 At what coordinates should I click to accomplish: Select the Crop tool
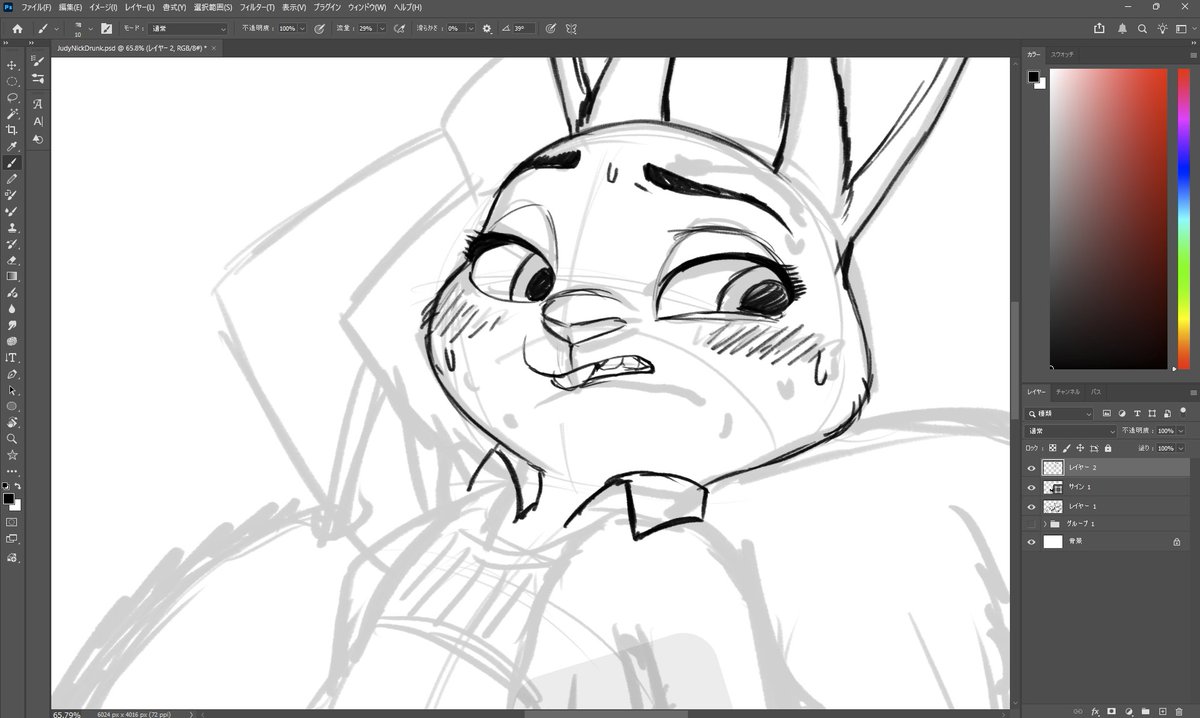pyautogui.click(x=12, y=129)
